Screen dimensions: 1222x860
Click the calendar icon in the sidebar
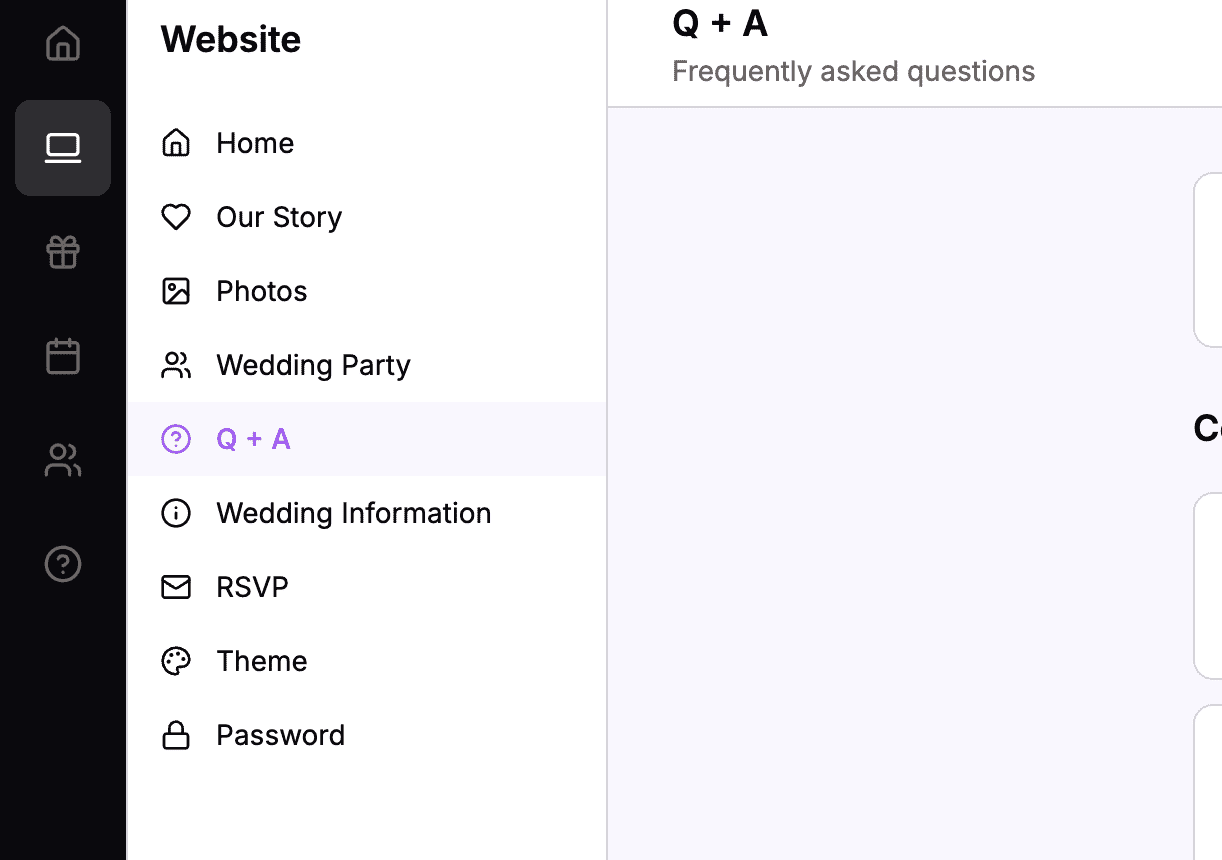pyautogui.click(x=63, y=356)
